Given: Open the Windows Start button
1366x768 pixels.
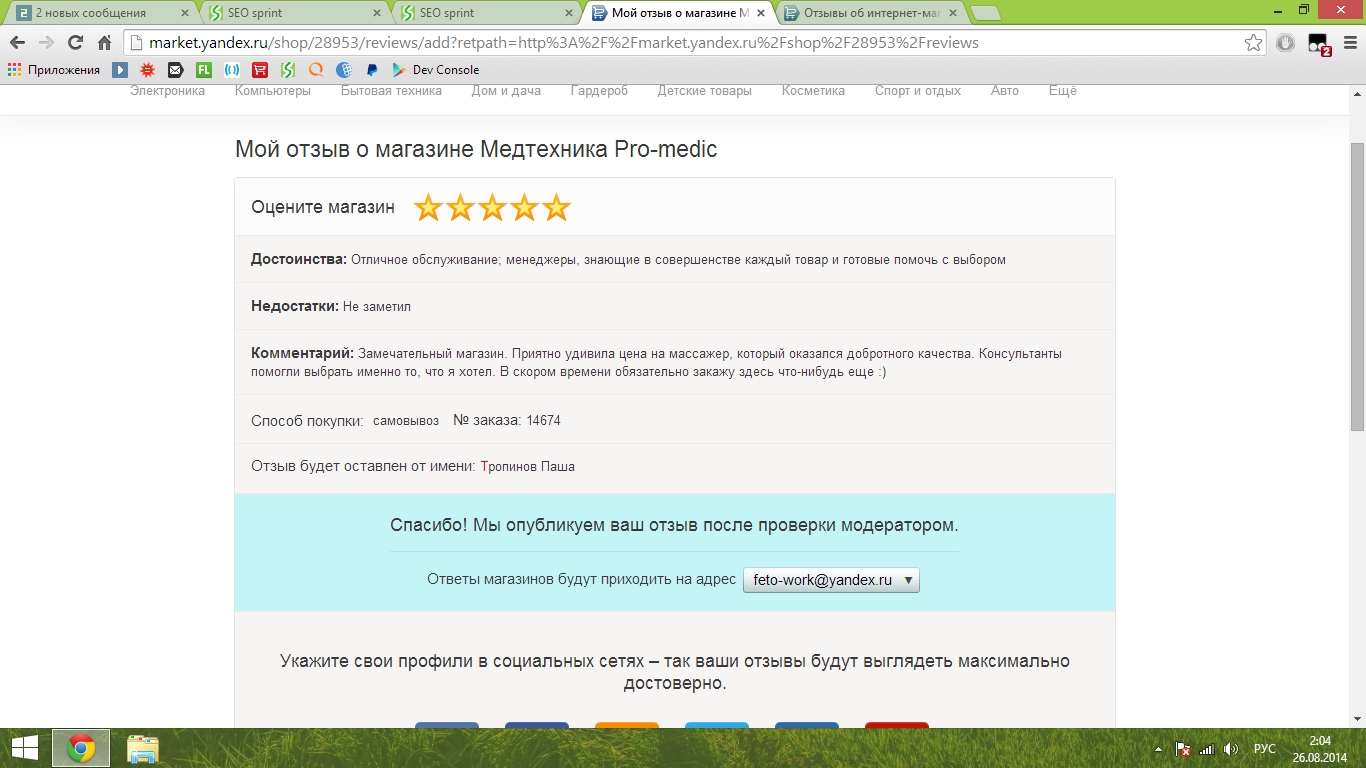Looking at the screenshot, I should pyautogui.click(x=24, y=748).
